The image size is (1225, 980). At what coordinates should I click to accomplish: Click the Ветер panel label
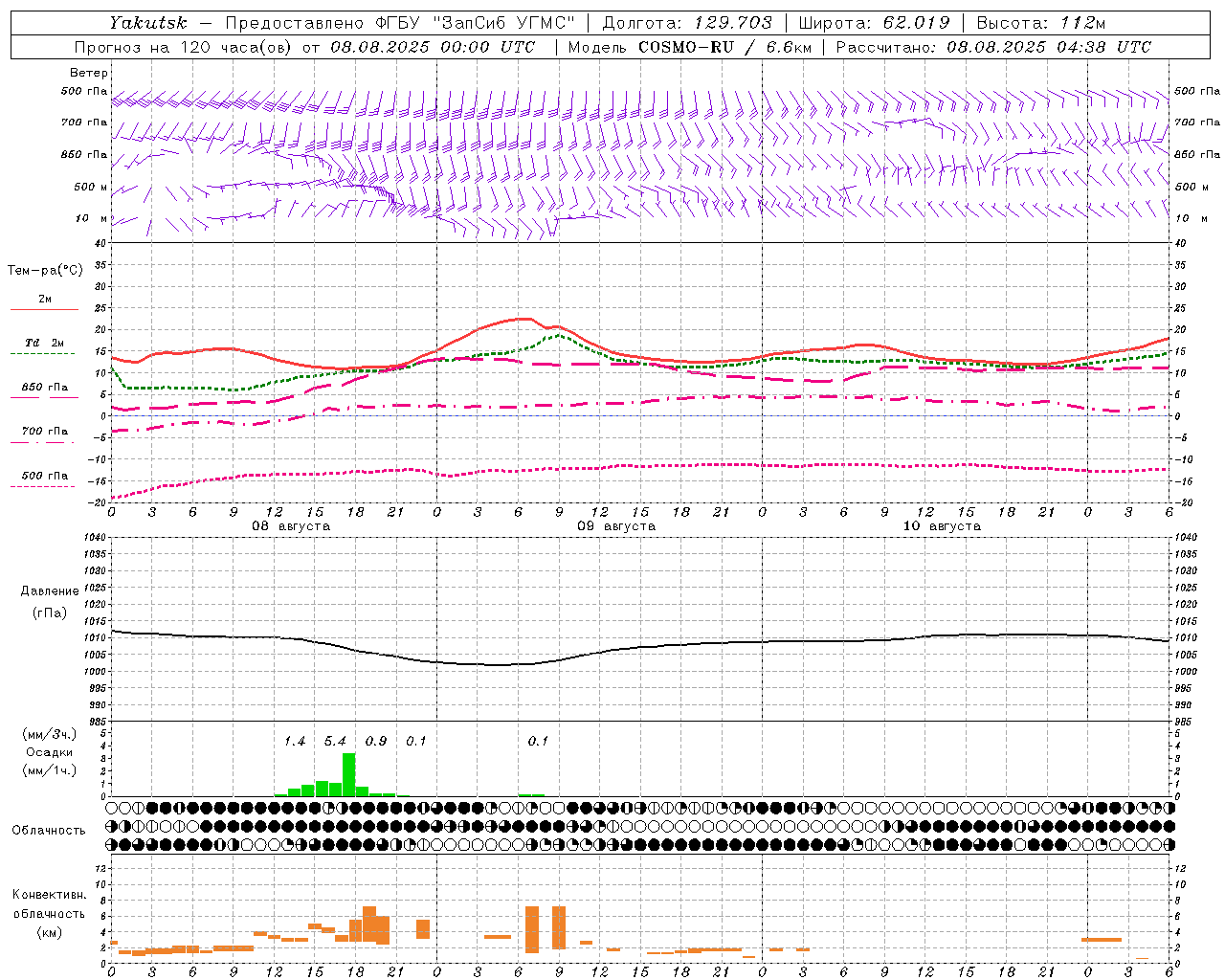coord(89,73)
